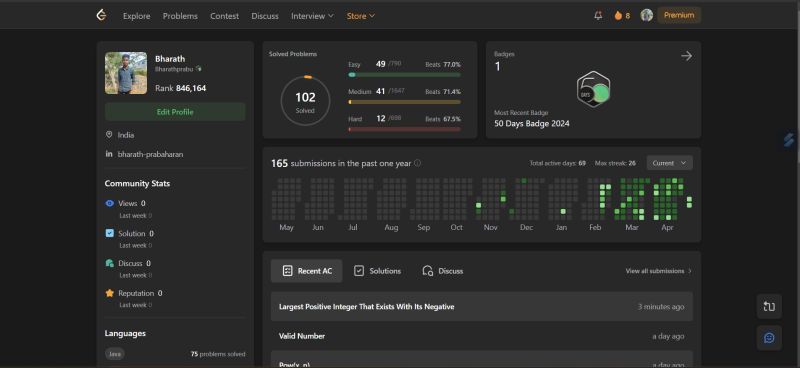Screen dimensions: 800x368
Task: Click the Total active days: 69 text
Action: point(558,163)
